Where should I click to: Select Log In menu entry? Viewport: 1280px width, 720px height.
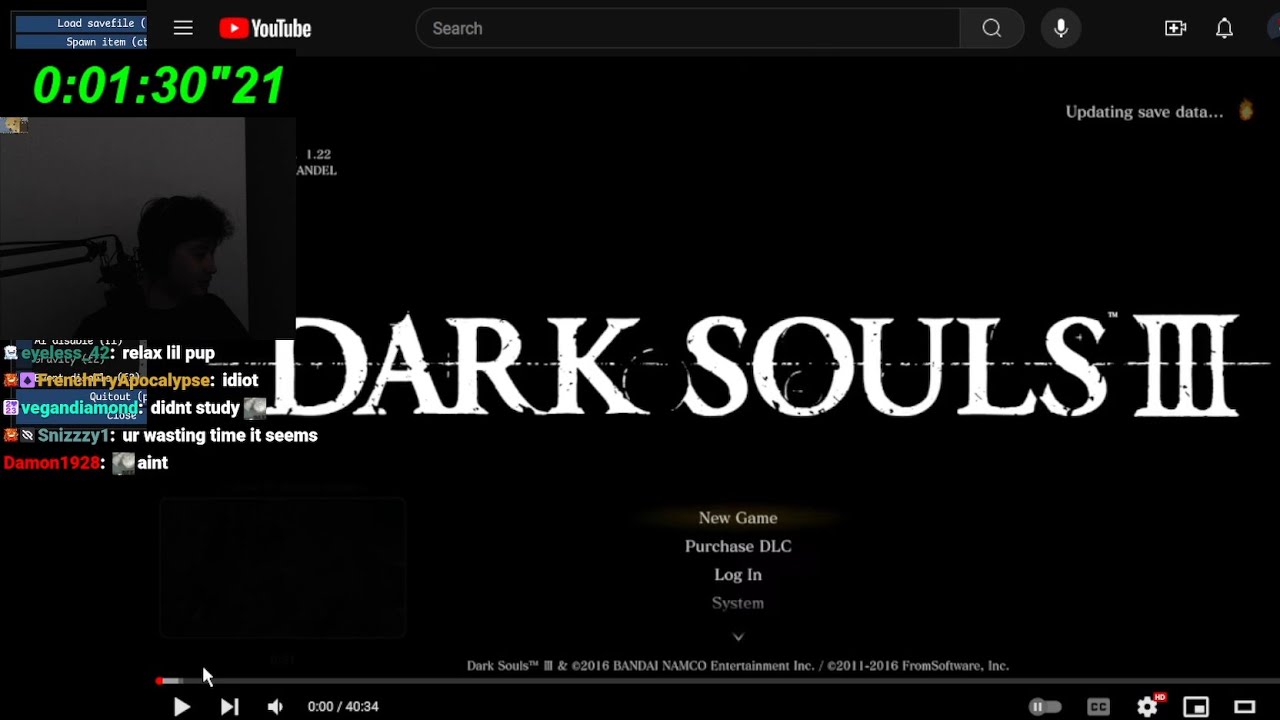(x=738, y=575)
